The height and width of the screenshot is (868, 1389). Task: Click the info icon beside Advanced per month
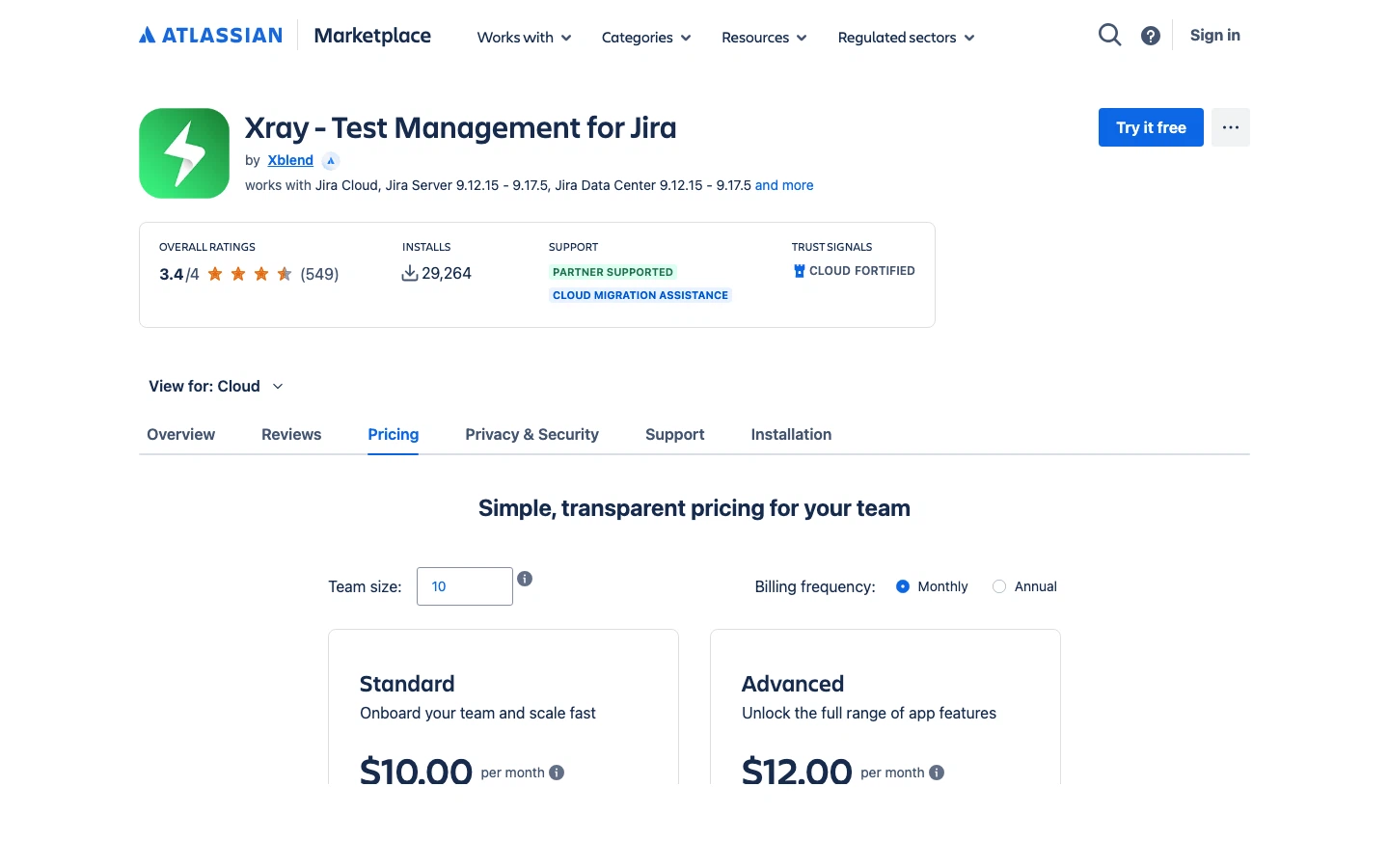click(x=937, y=773)
